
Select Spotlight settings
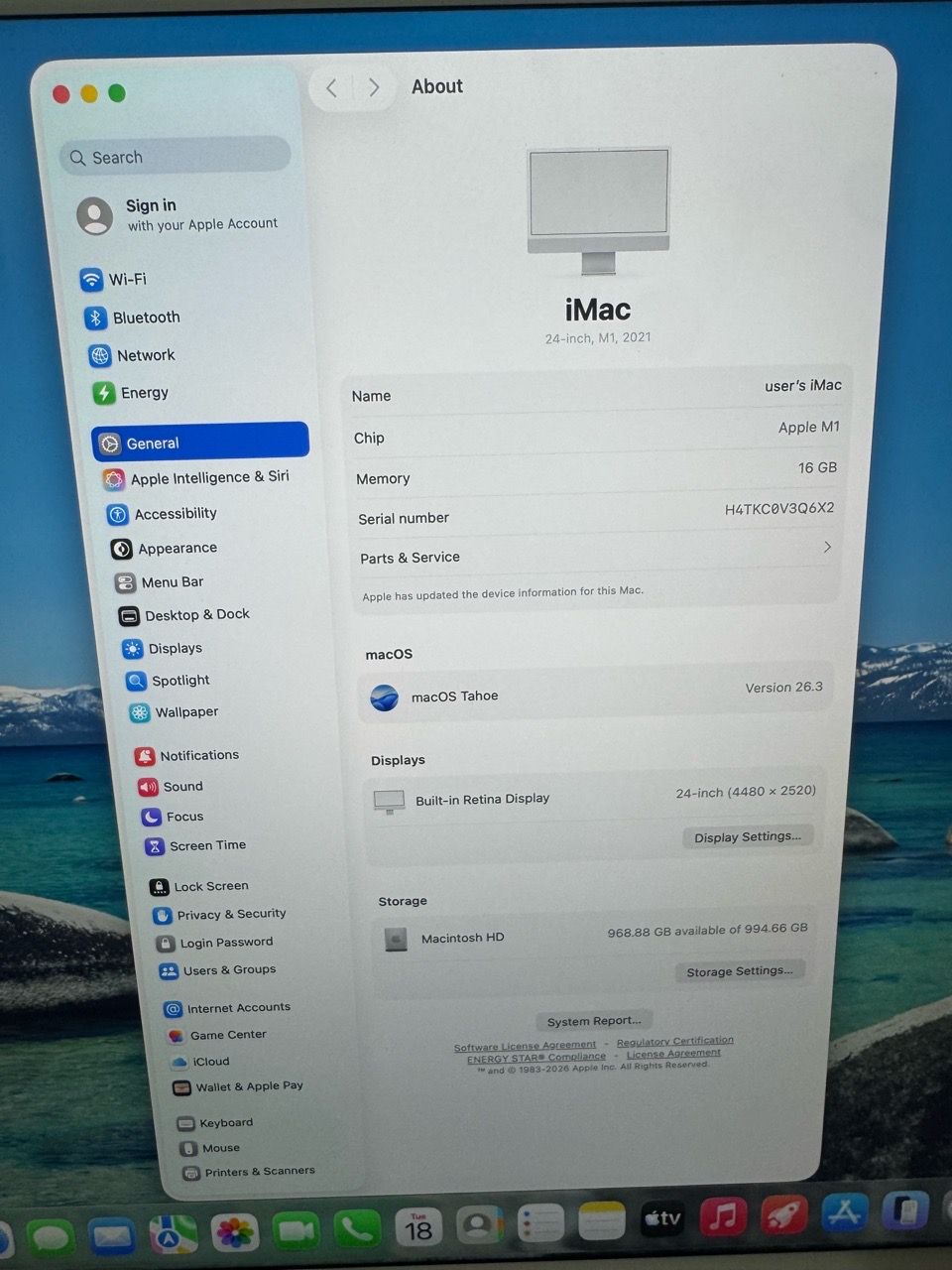[x=169, y=681]
